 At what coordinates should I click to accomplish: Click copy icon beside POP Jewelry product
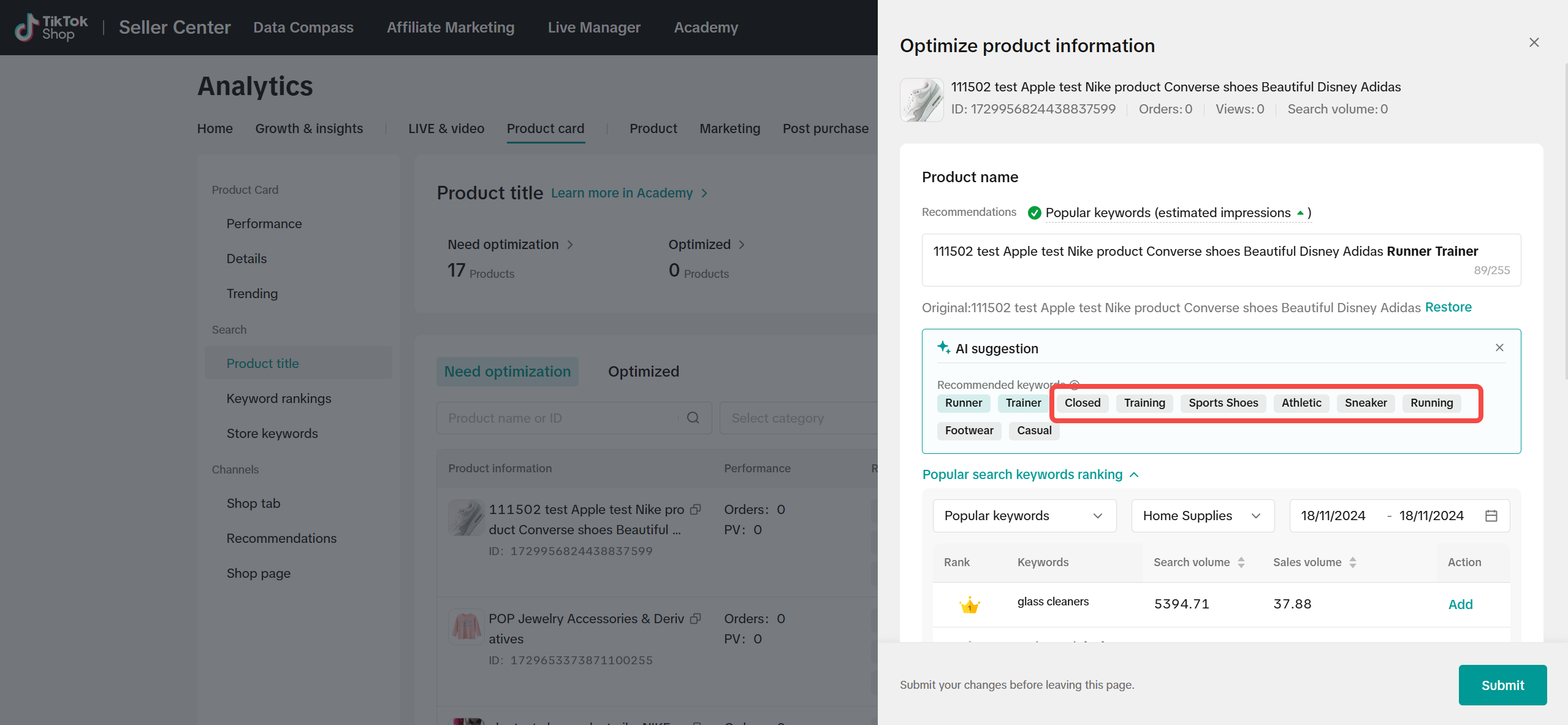pyautogui.click(x=696, y=619)
